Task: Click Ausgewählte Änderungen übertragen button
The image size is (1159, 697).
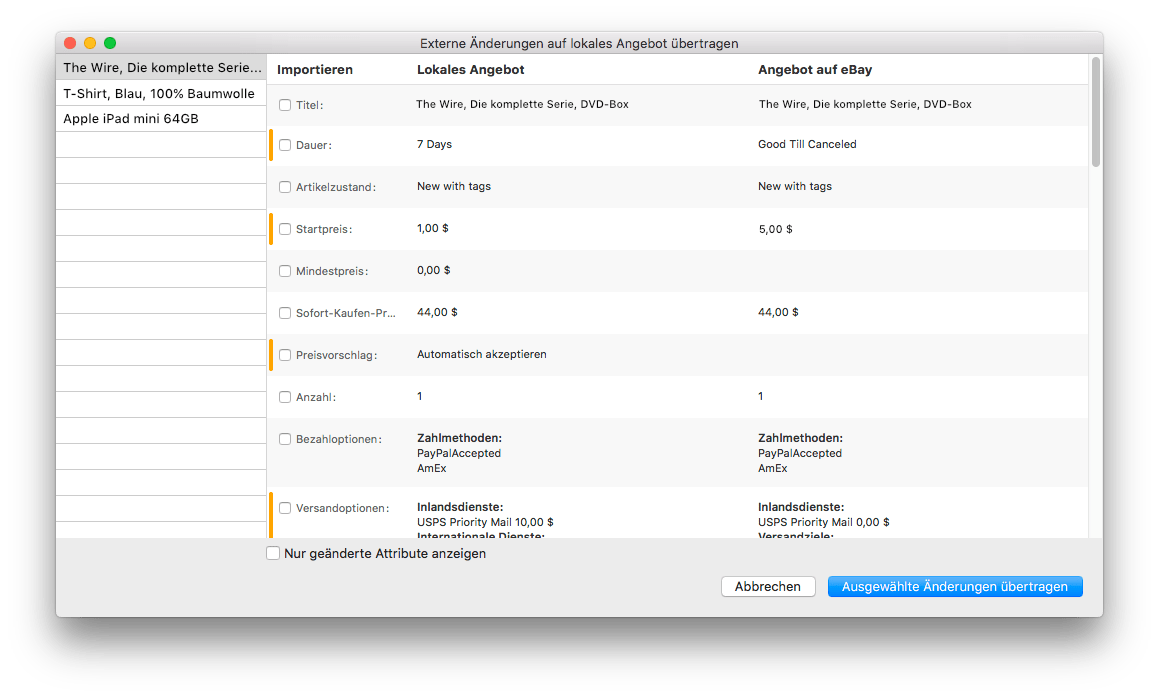Action: pos(955,586)
